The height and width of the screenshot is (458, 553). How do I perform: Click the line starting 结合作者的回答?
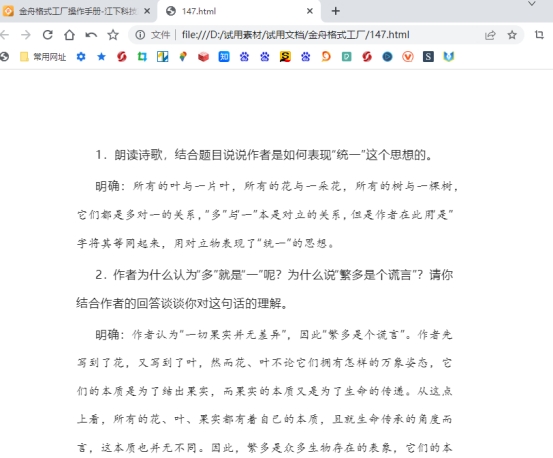click(182, 303)
